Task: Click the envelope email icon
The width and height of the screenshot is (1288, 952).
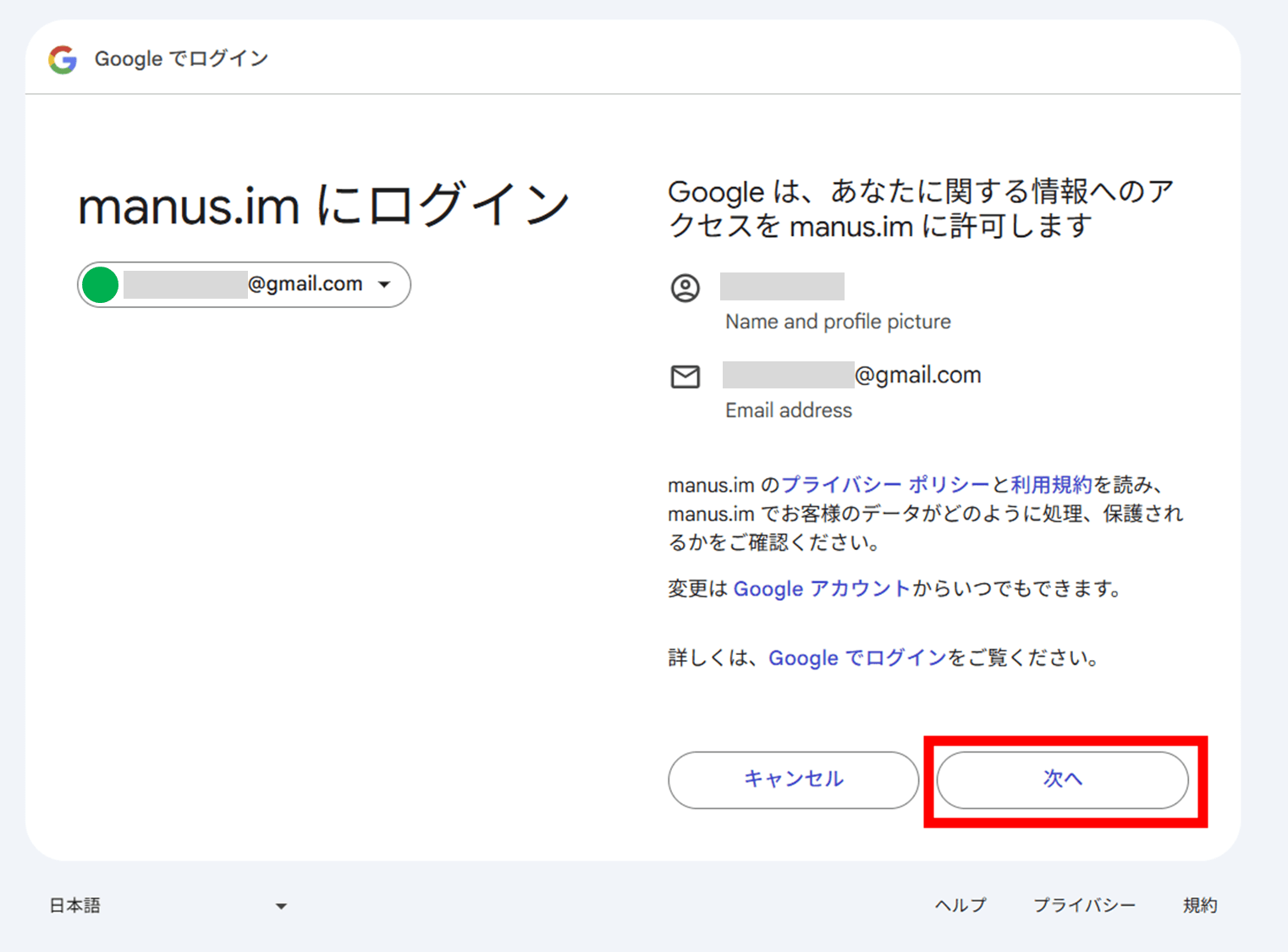Action: click(685, 377)
